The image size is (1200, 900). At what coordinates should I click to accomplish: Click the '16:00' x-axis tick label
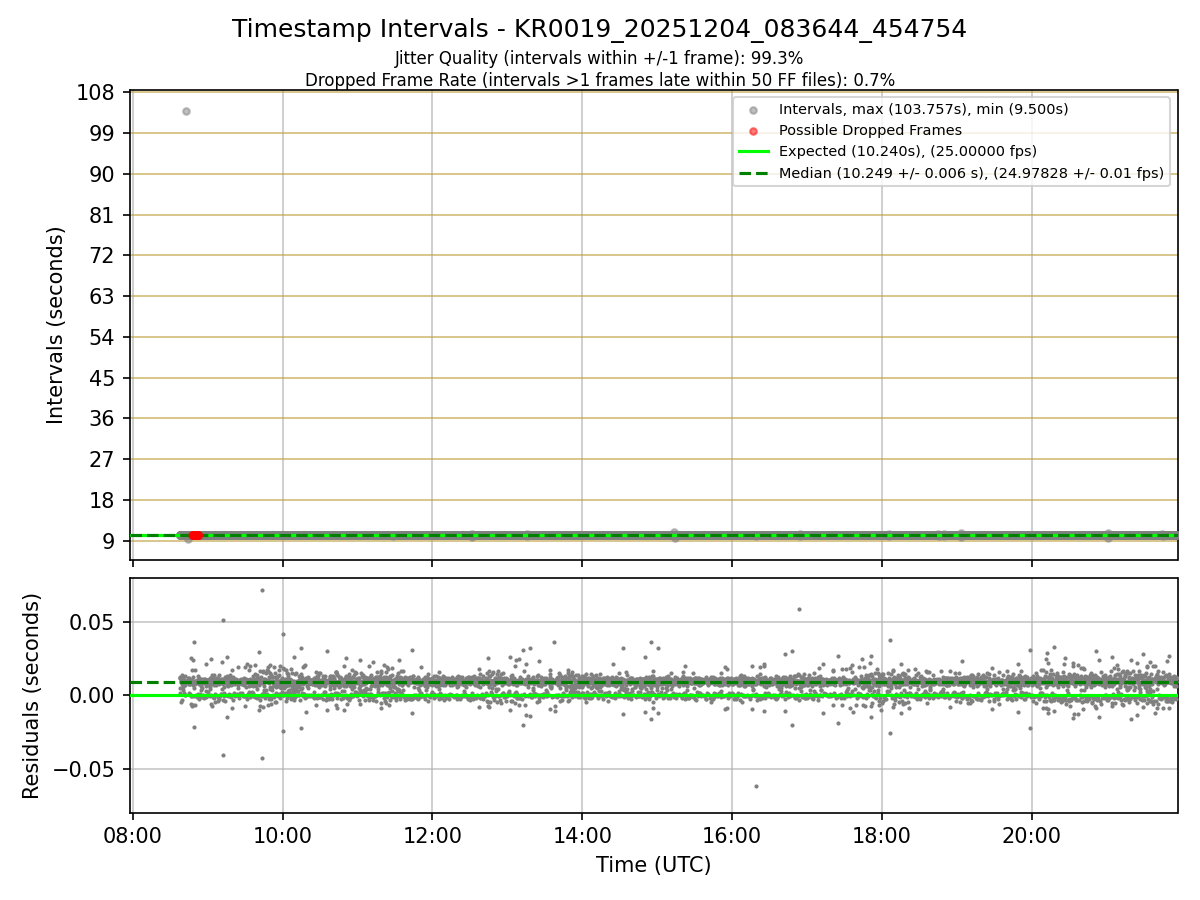(x=732, y=834)
